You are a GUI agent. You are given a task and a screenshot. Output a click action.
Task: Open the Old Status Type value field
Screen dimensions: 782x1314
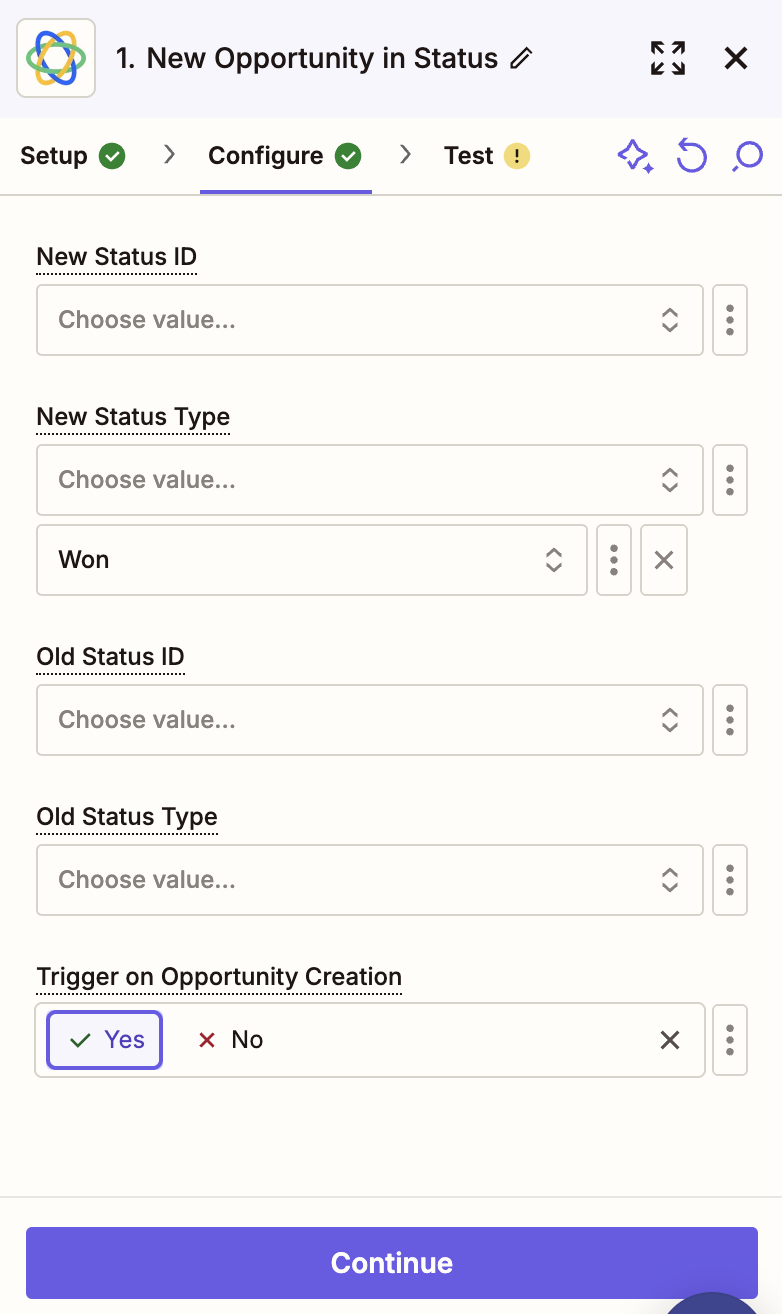pyautogui.click(x=370, y=880)
